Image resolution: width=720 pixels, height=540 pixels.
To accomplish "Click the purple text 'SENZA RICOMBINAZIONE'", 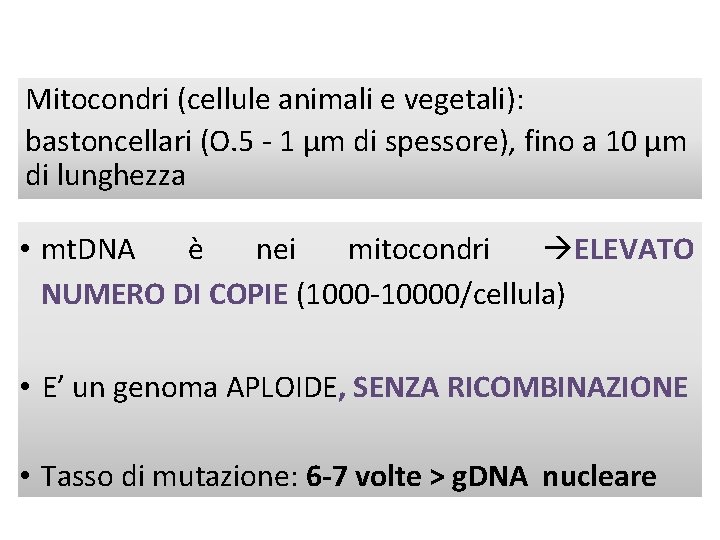I will (520, 387).
